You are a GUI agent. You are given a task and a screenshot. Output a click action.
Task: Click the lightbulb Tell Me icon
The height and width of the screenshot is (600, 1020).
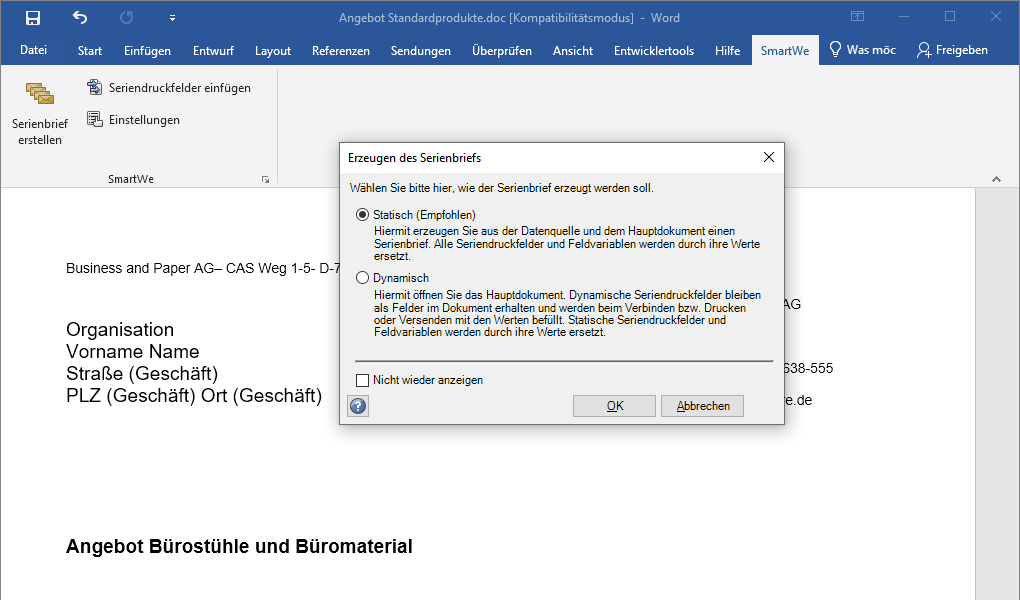[x=835, y=50]
